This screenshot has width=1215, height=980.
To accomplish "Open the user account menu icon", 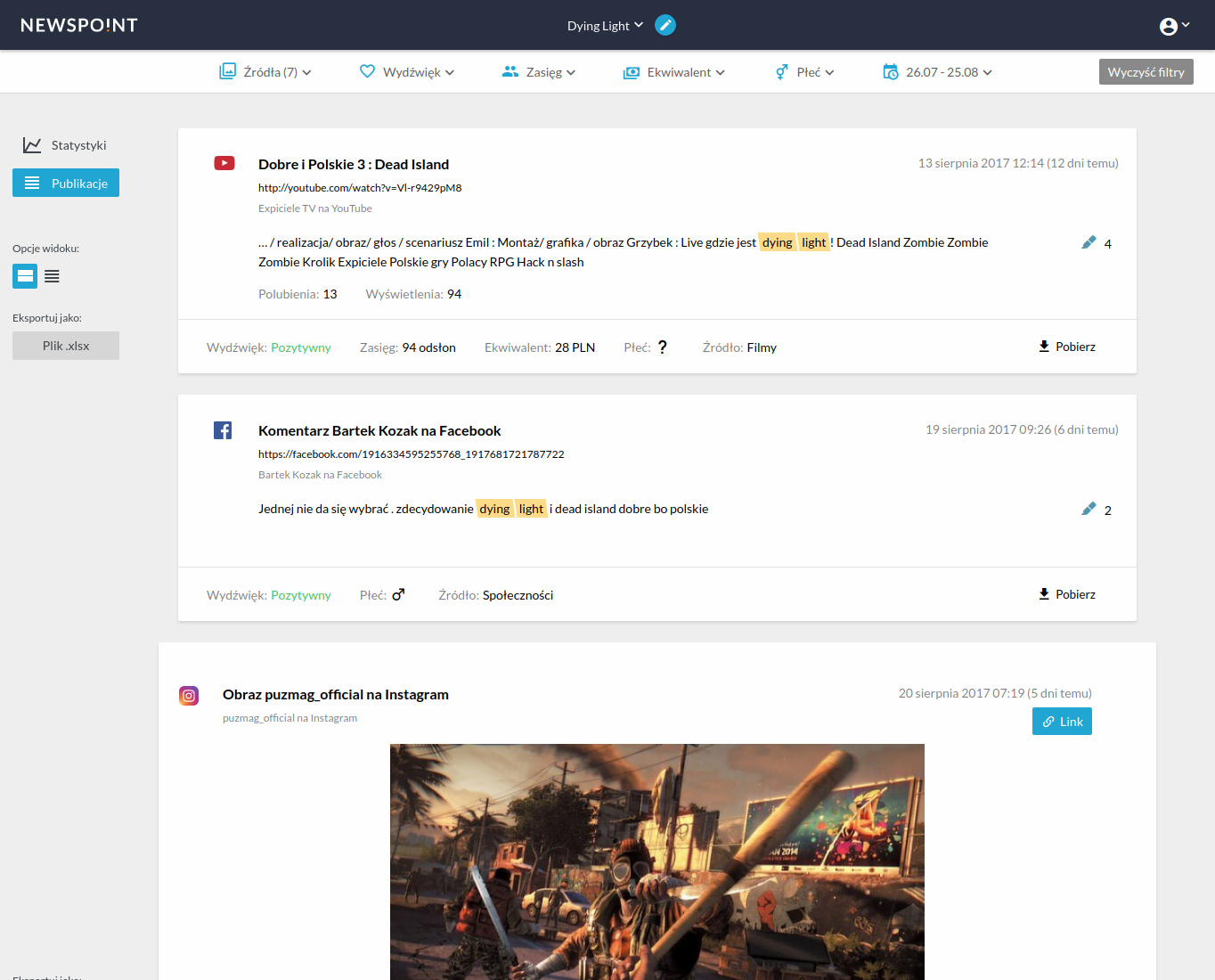I will 1173,26.
